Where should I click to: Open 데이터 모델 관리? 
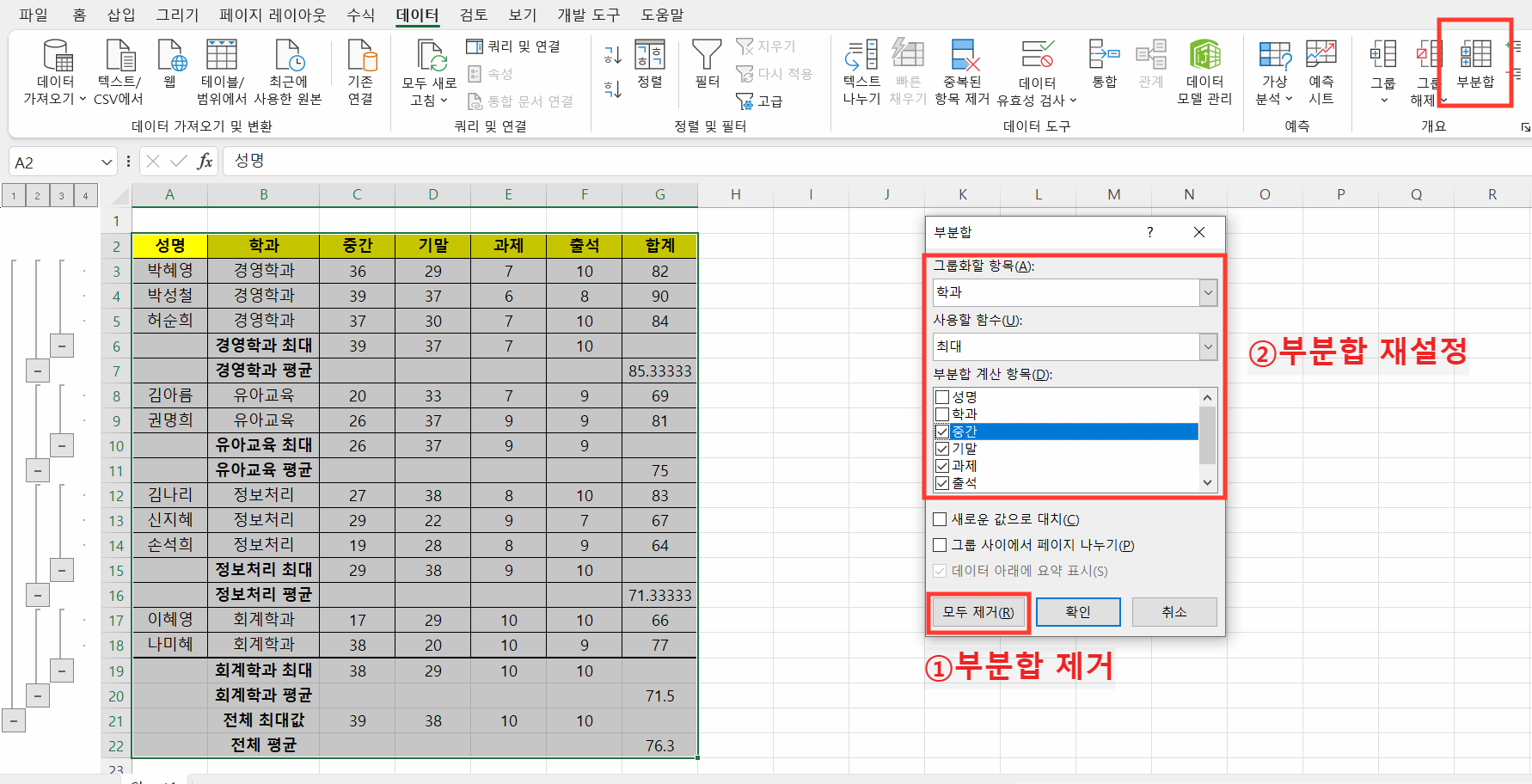(1205, 71)
